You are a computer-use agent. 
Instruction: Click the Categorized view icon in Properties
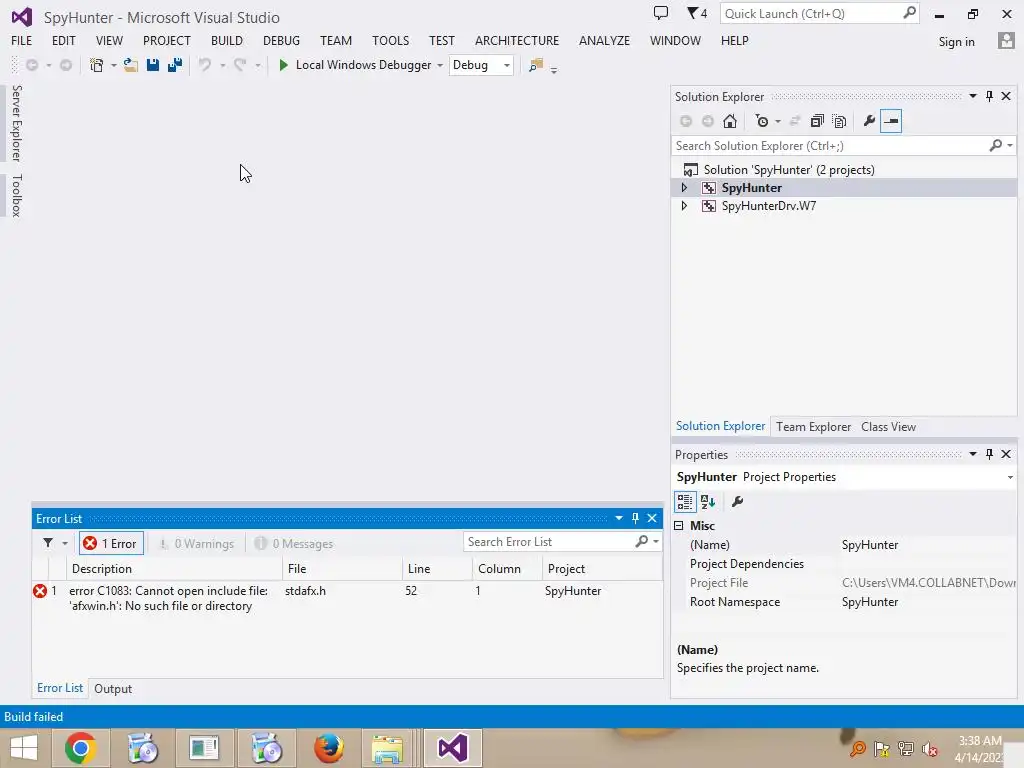[685, 502]
